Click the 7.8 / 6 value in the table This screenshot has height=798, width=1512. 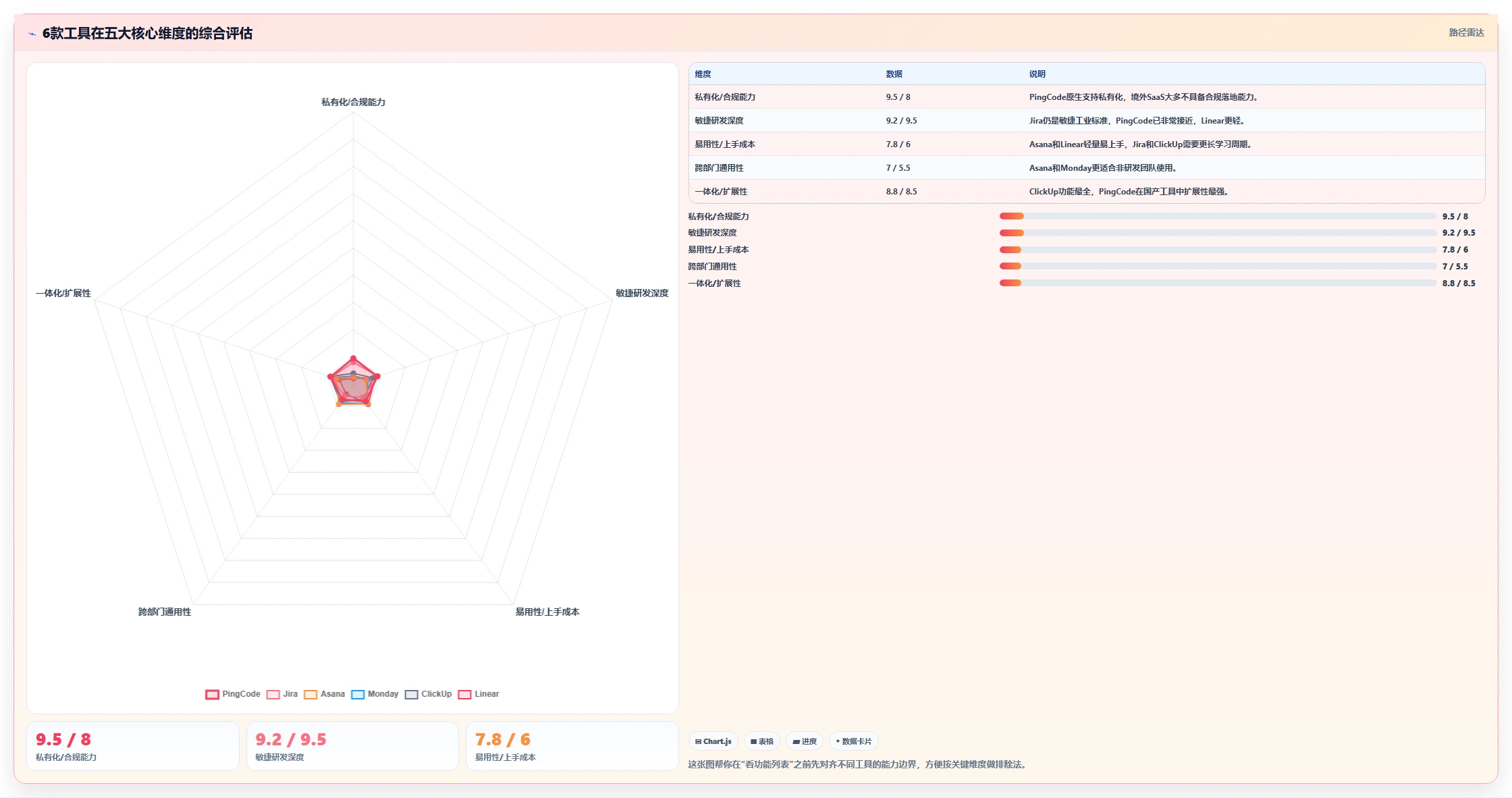pos(898,144)
